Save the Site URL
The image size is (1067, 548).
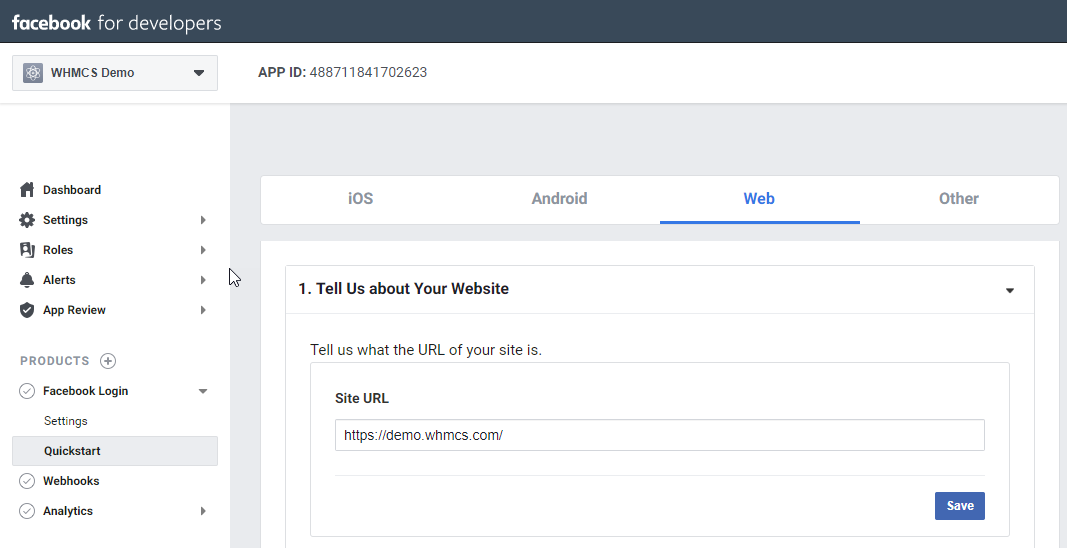[959, 506]
